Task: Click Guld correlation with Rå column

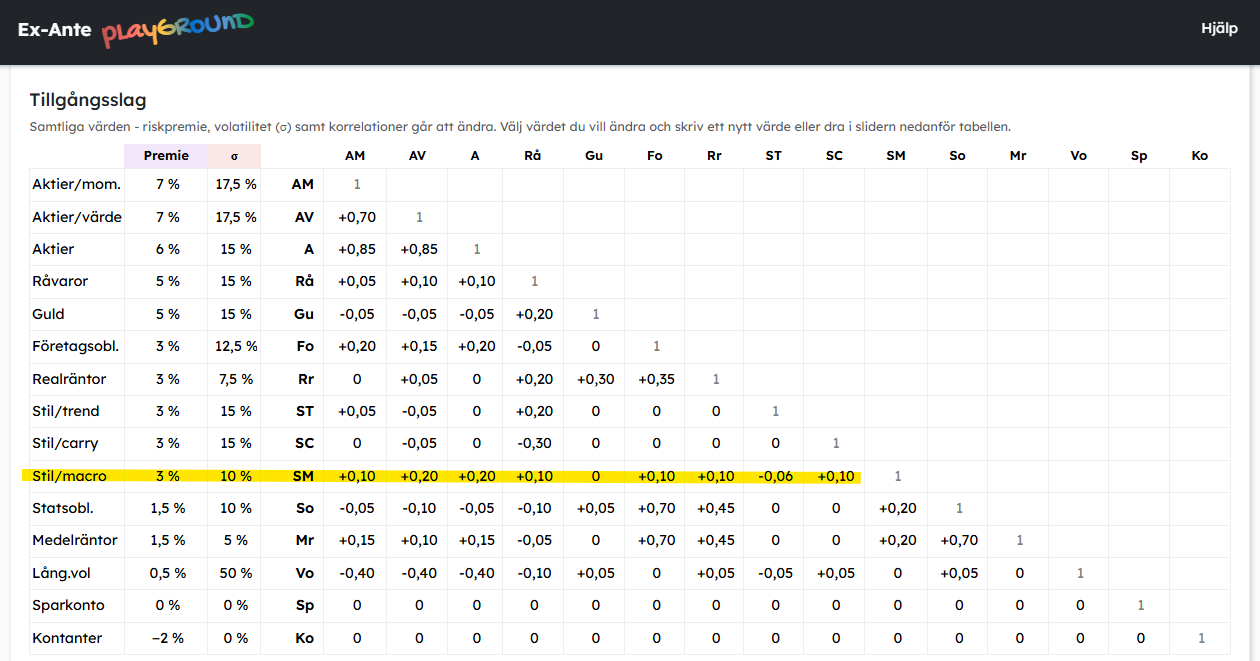Action: [x=534, y=314]
